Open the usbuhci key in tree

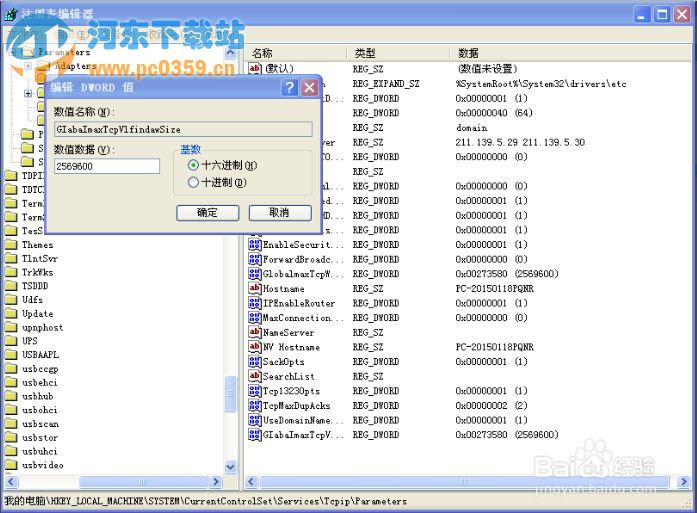pyautogui.click(x=40, y=451)
